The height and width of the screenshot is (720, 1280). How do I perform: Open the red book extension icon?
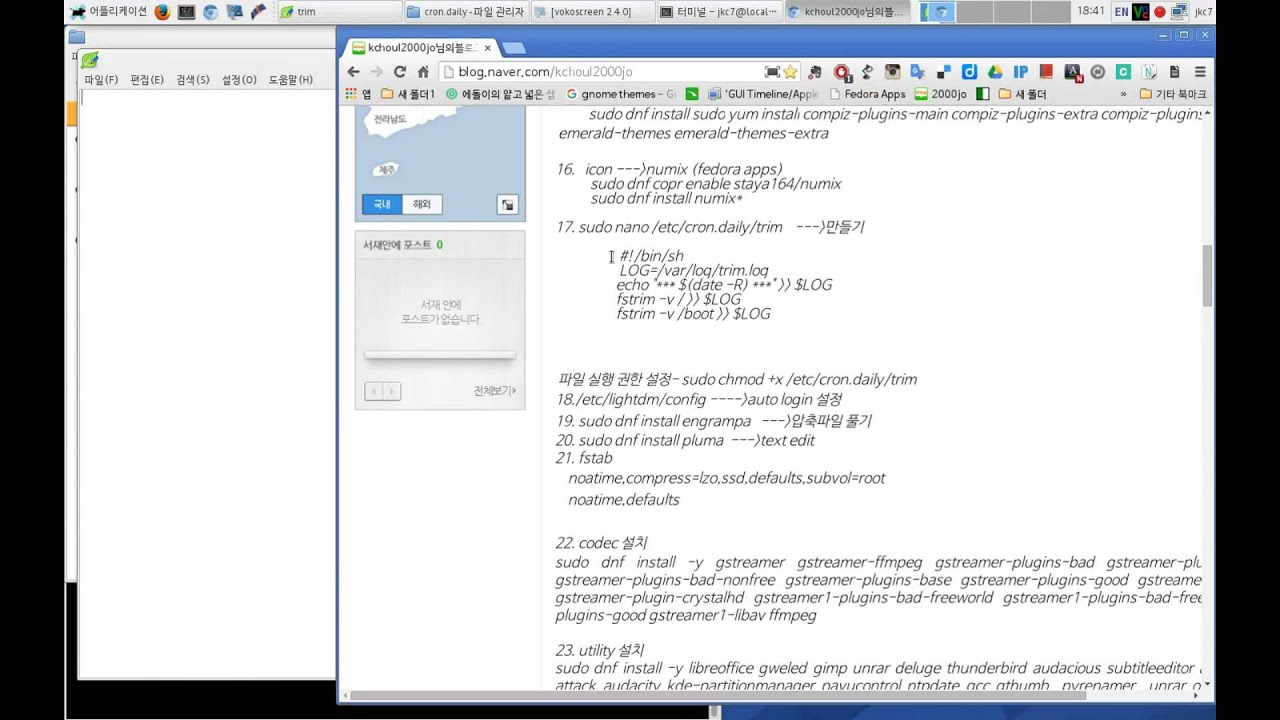coord(1046,72)
